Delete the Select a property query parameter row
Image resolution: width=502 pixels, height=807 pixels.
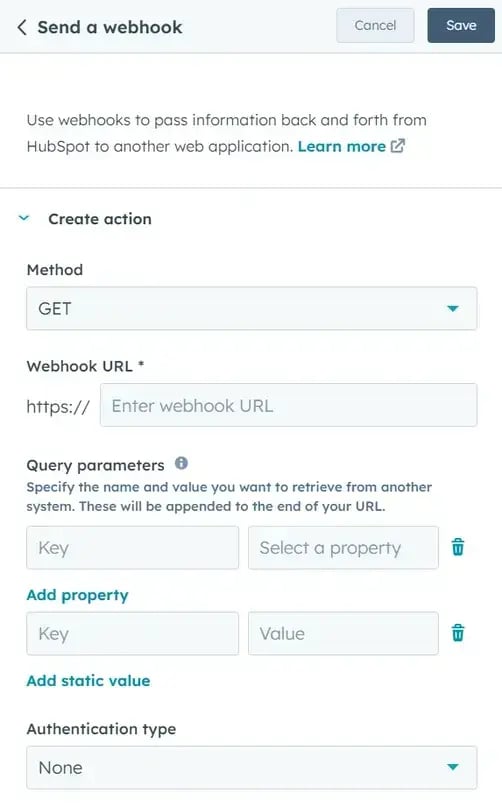click(x=458, y=547)
